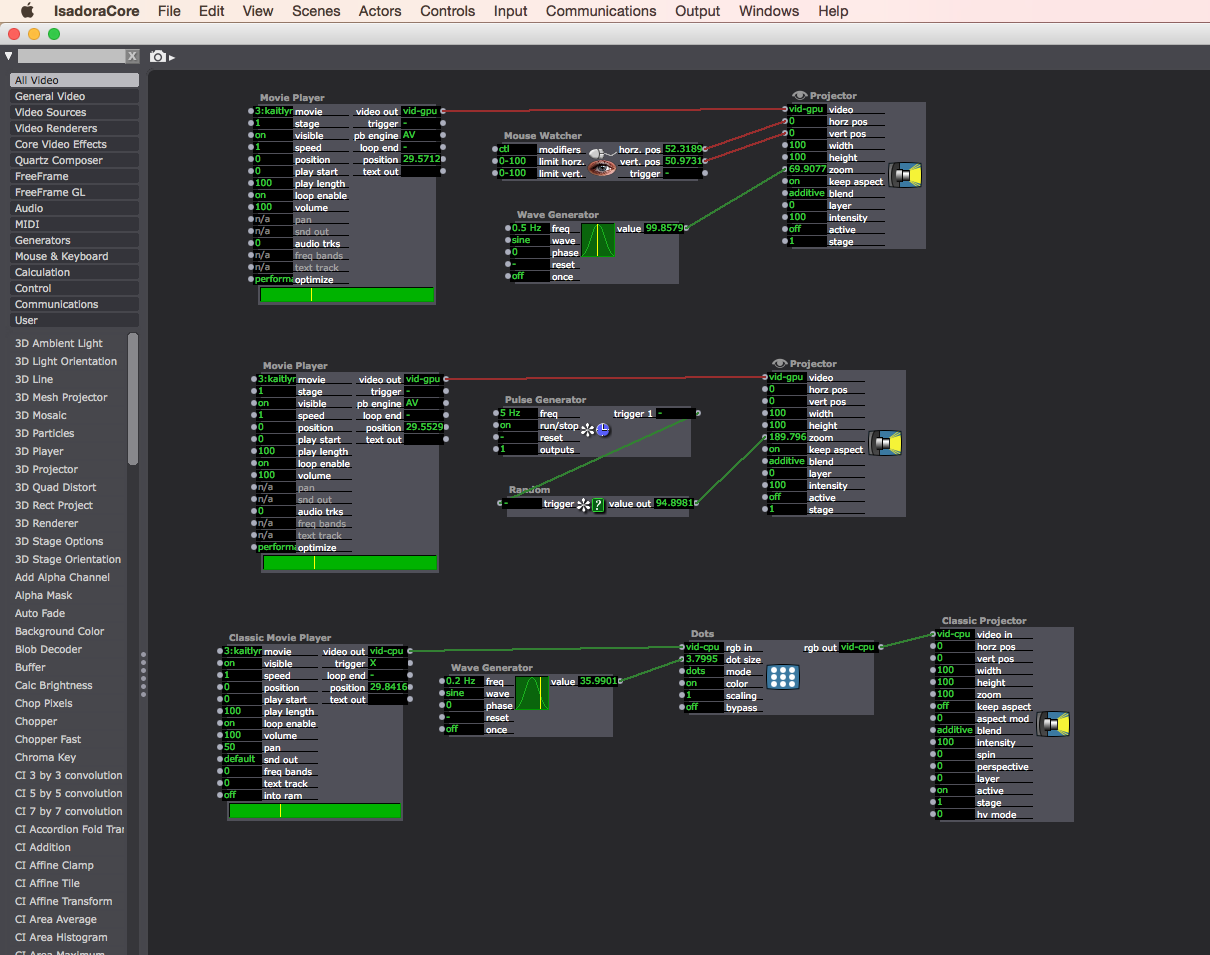Select the Generators category
Viewport: 1210px width, 955px height.
point(75,240)
